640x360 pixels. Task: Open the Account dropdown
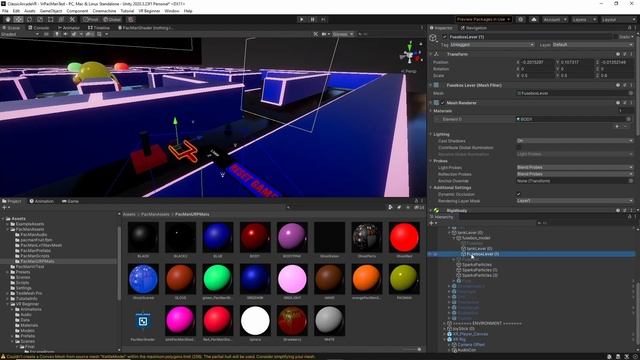click(555, 19)
